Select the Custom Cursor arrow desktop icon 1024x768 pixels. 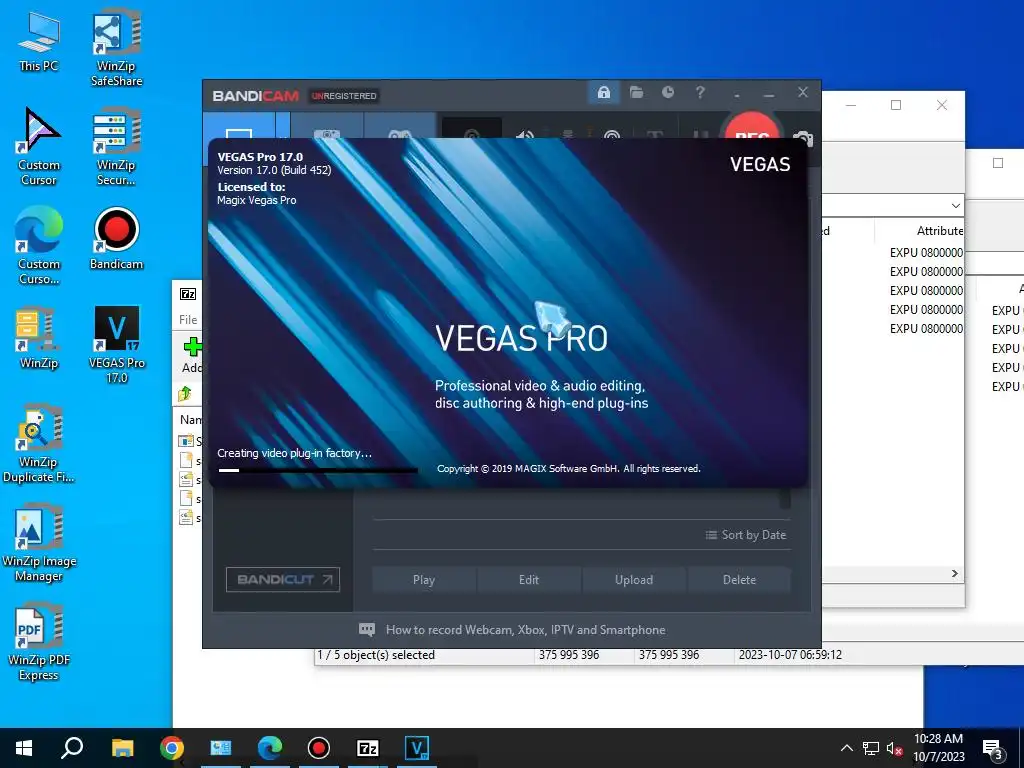coord(38,146)
